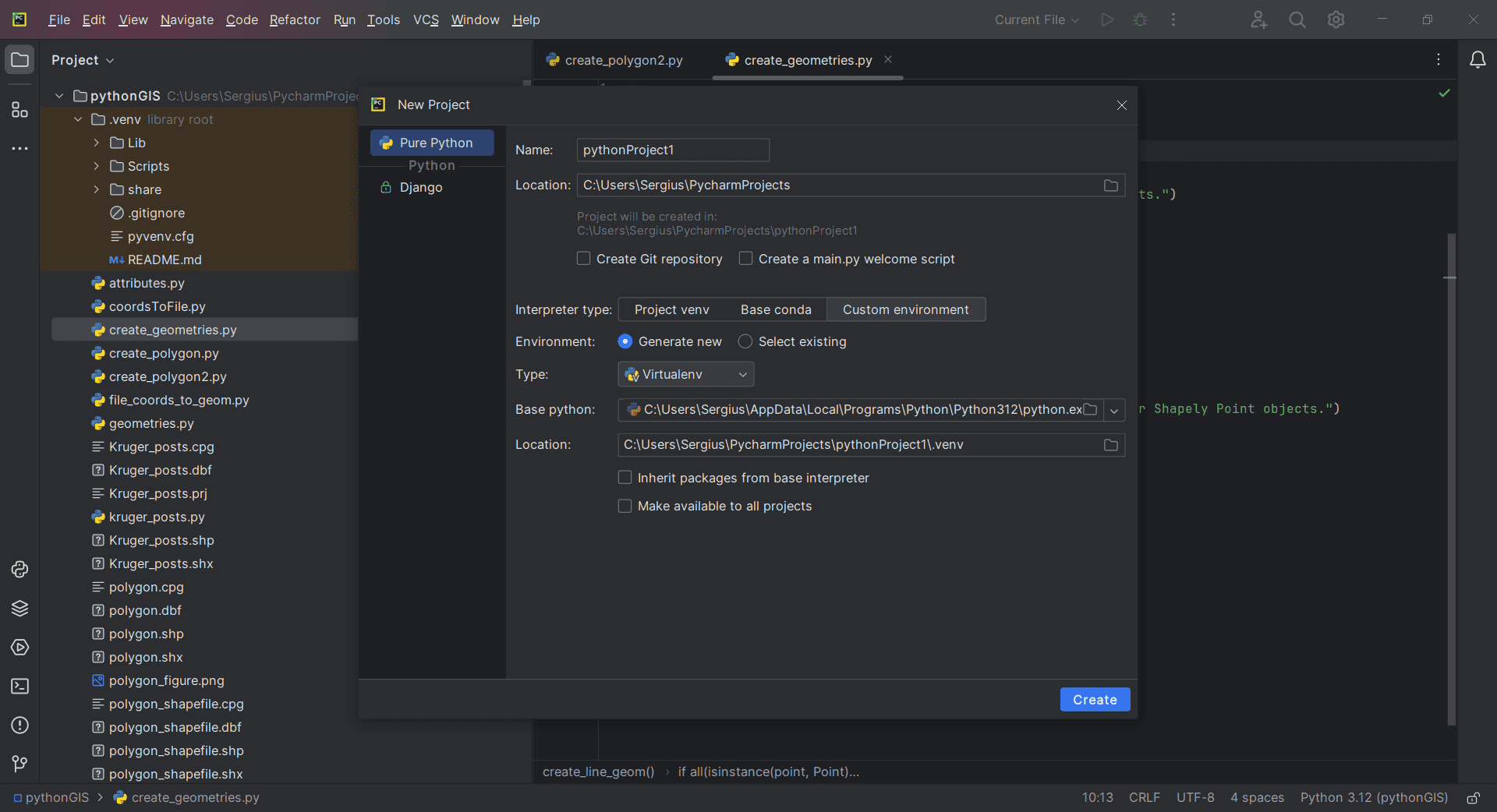Open IDE settings gear icon
The height and width of the screenshot is (812, 1497).
pos(1336,19)
